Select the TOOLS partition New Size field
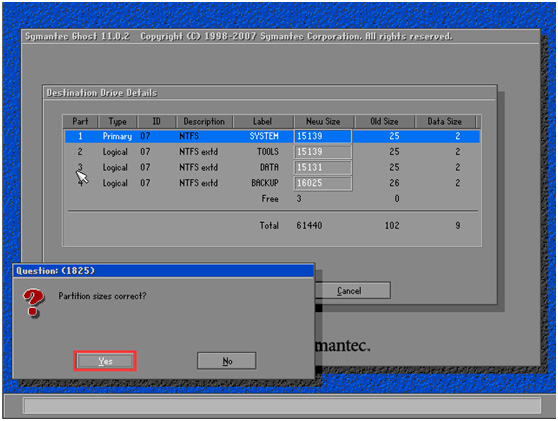558x421 pixels. click(323, 152)
